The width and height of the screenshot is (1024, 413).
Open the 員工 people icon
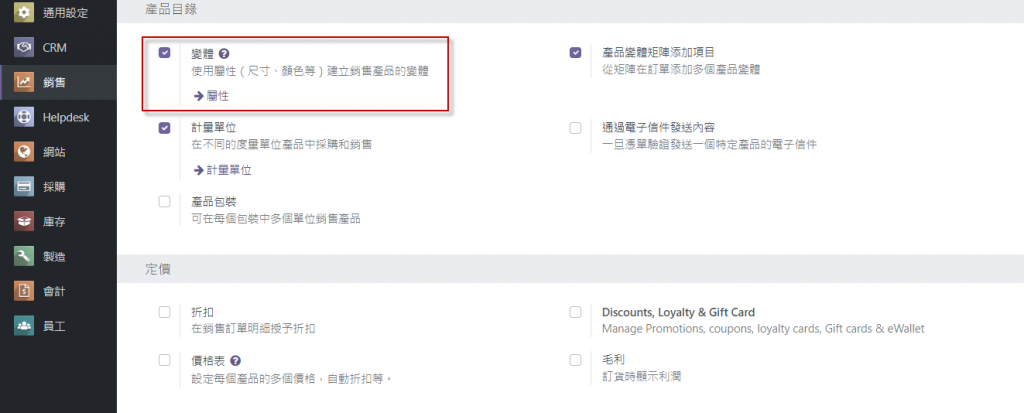coord(24,325)
